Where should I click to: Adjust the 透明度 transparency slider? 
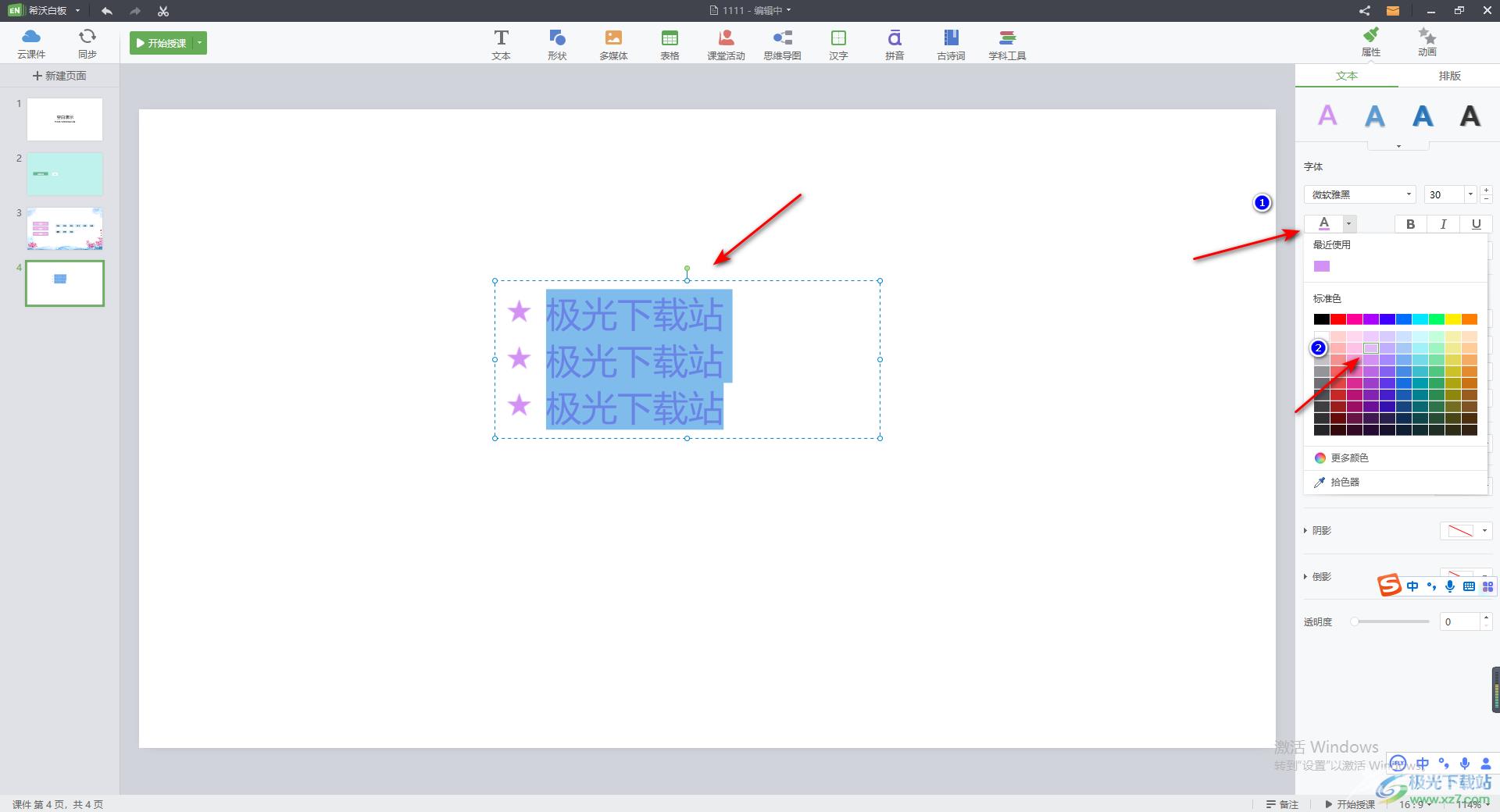[x=1391, y=622]
